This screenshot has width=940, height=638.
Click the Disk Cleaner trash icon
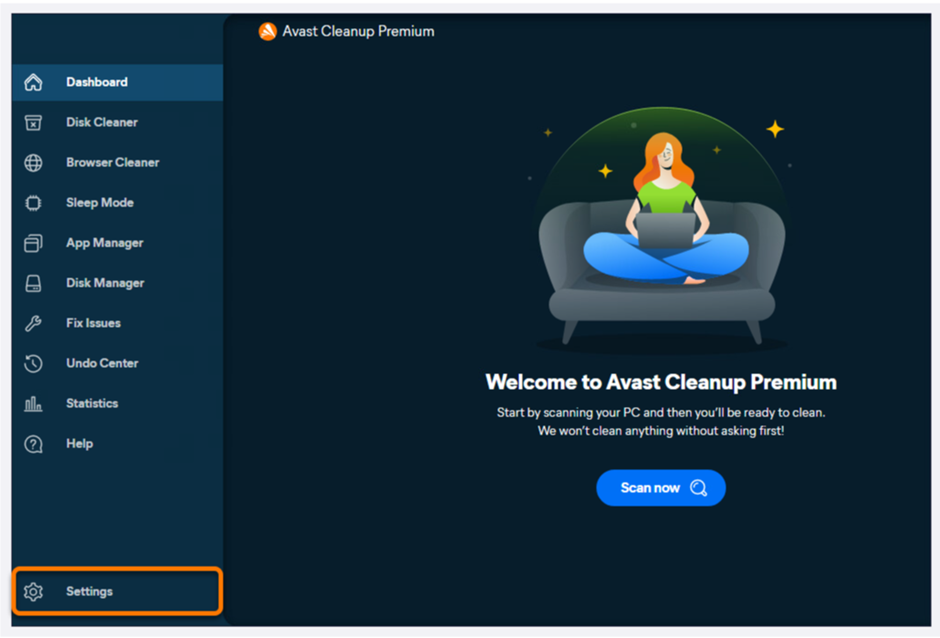coord(33,122)
